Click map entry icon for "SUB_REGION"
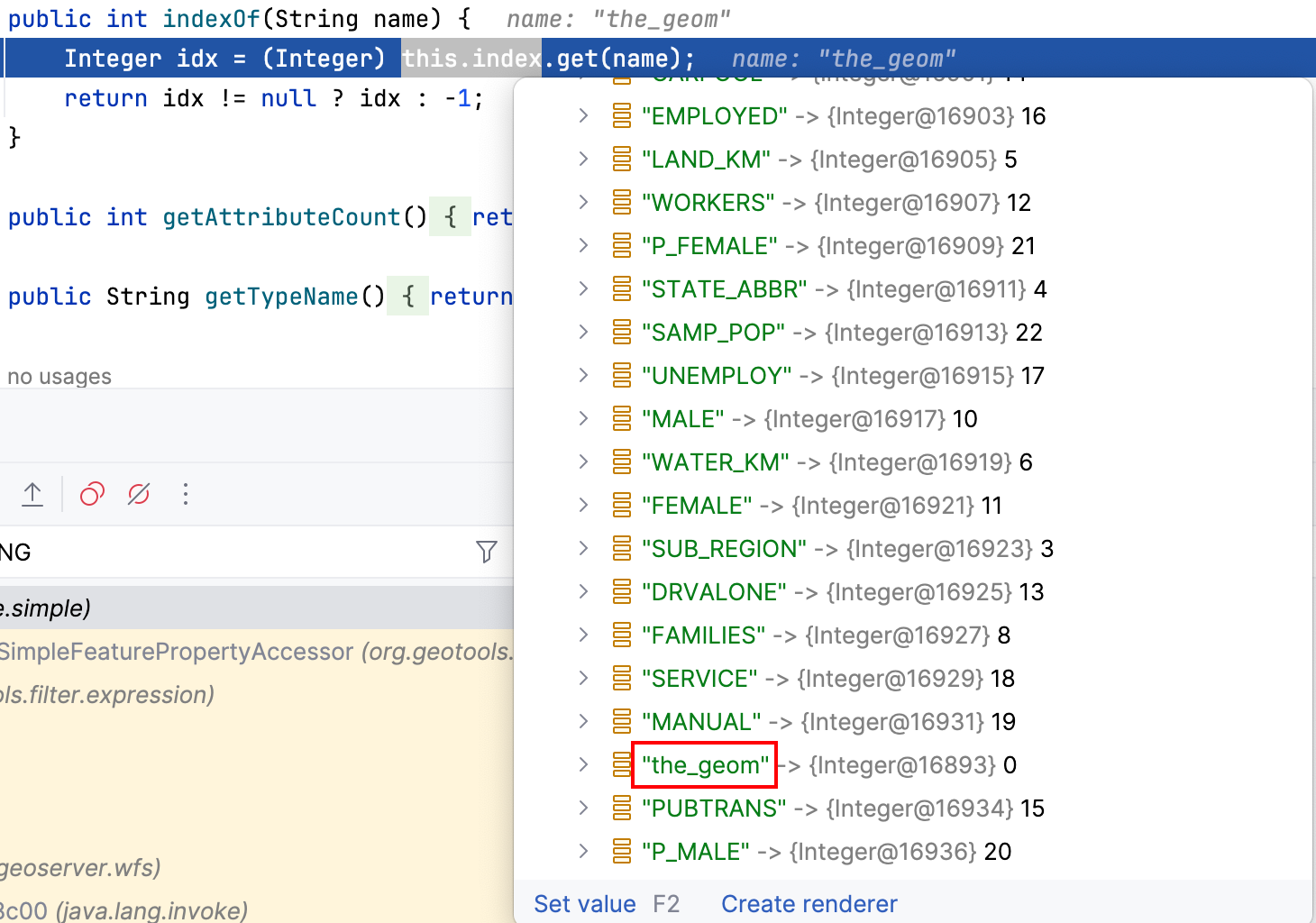Image resolution: width=1316 pixels, height=923 pixels. (x=622, y=549)
